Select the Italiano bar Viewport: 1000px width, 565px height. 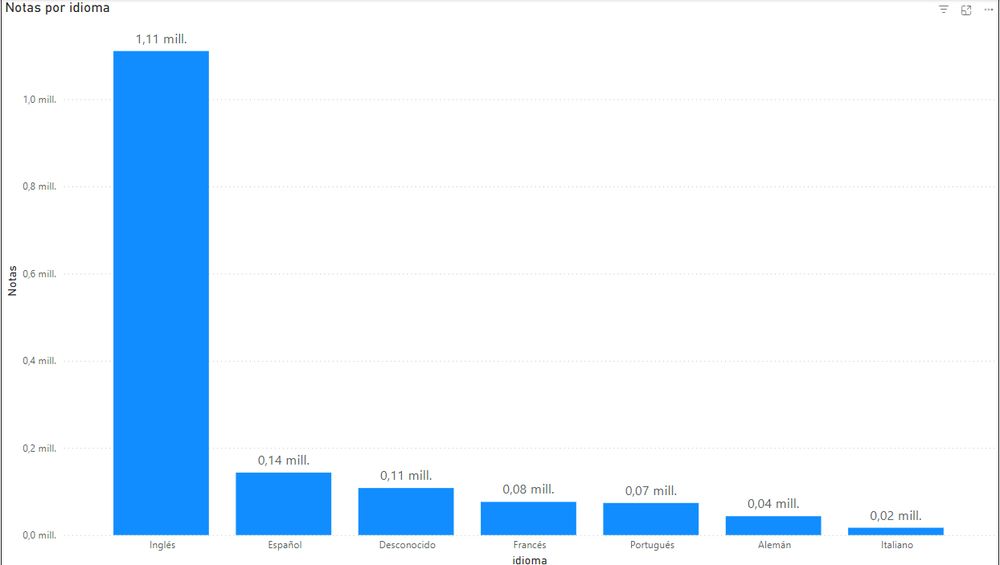coord(896,531)
